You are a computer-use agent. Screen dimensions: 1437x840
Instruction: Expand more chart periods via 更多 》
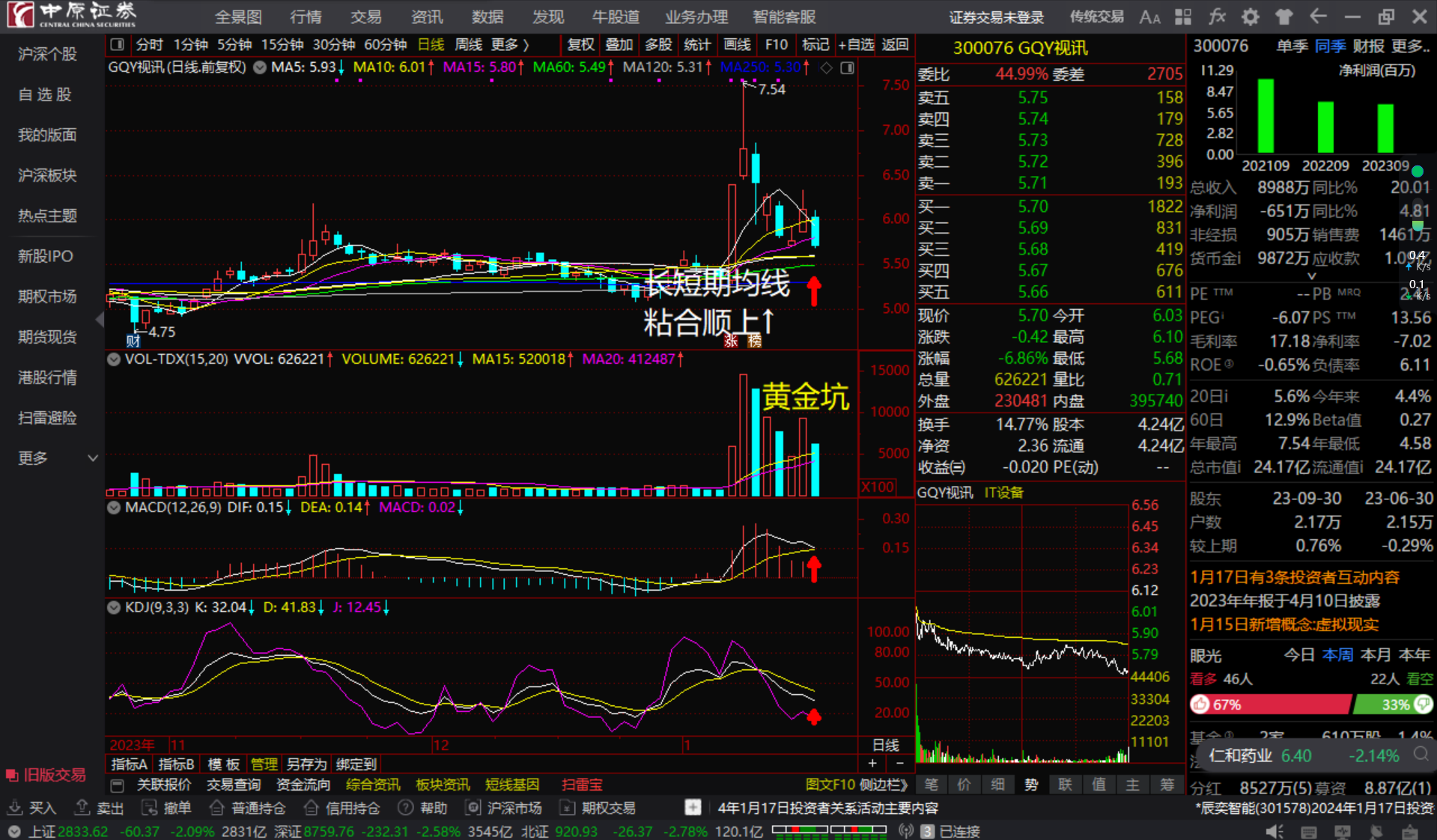[x=510, y=45]
